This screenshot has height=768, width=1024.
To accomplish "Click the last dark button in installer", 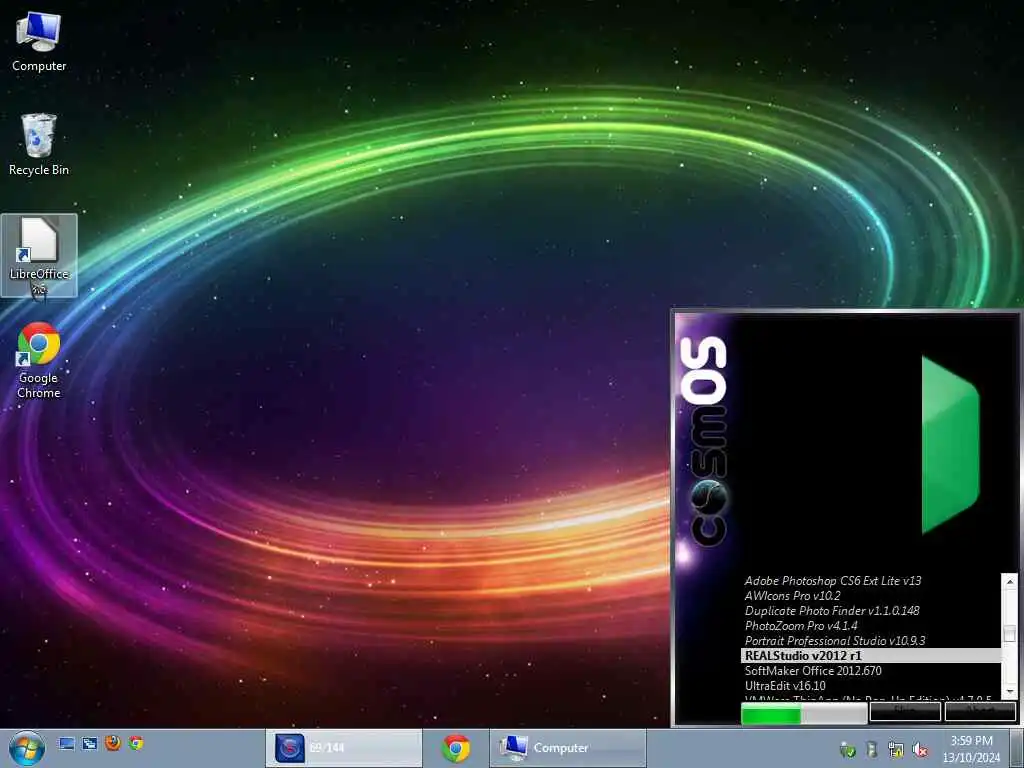I will point(980,712).
